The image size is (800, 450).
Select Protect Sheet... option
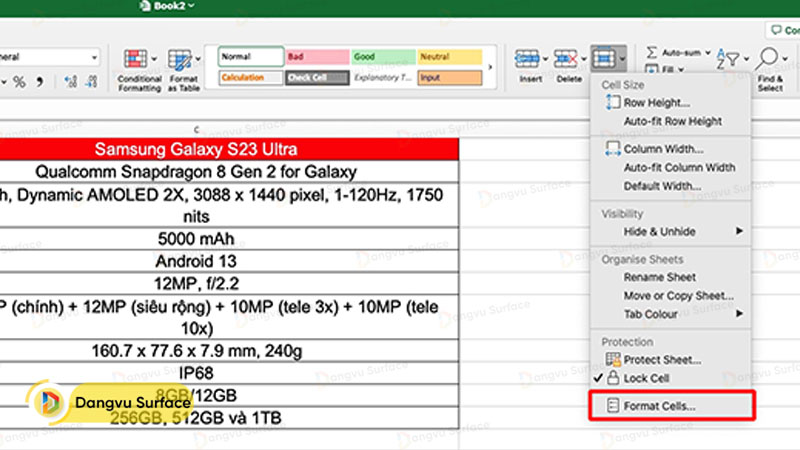pos(661,360)
